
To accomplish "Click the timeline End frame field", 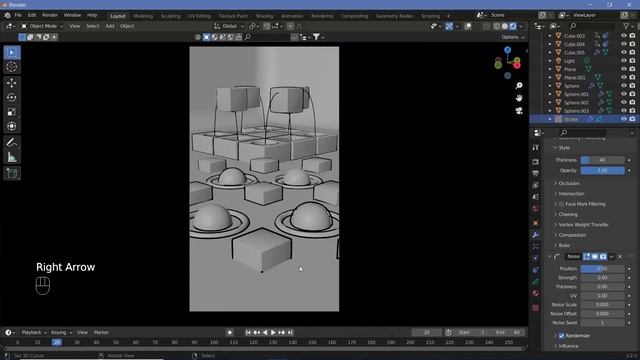I will (x=508, y=332).
